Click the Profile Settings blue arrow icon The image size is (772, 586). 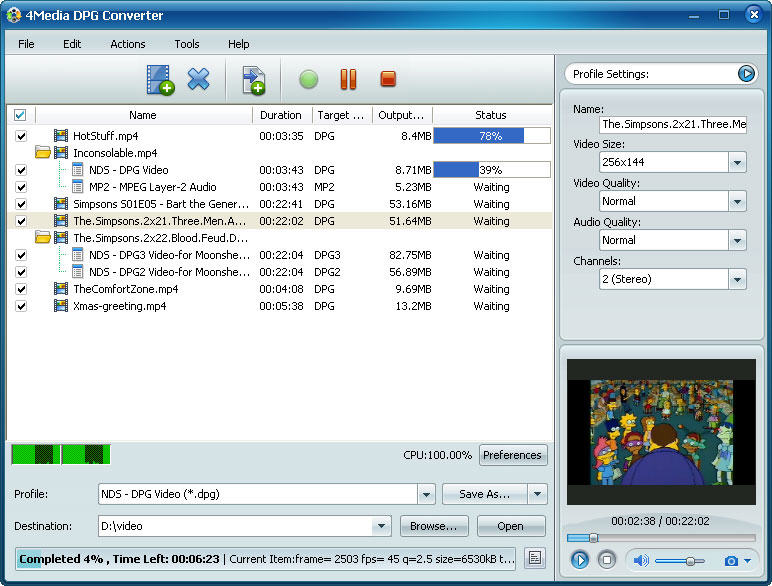click(746, 74)
